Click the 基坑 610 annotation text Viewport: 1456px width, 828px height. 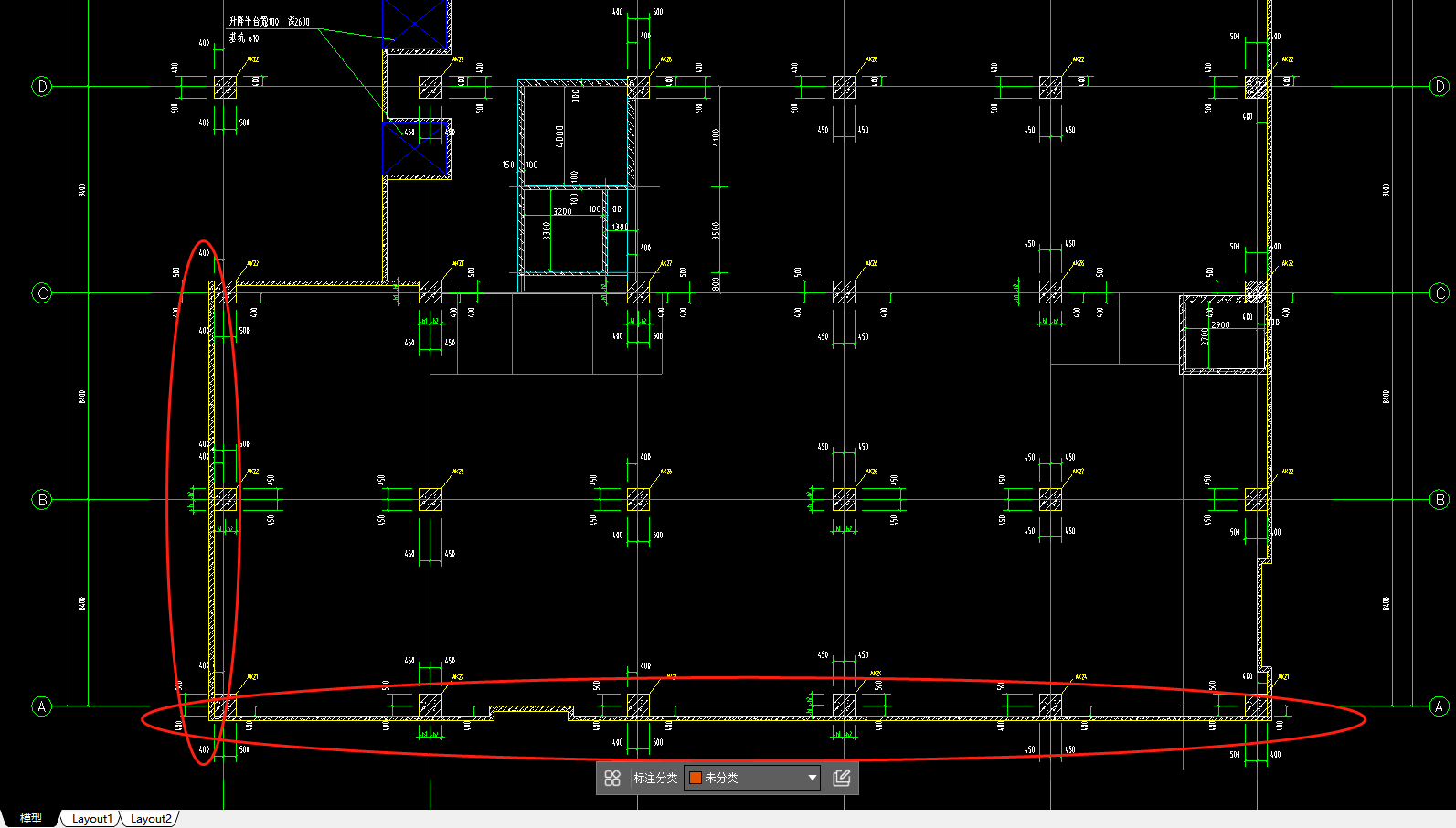tap(244, 38)
